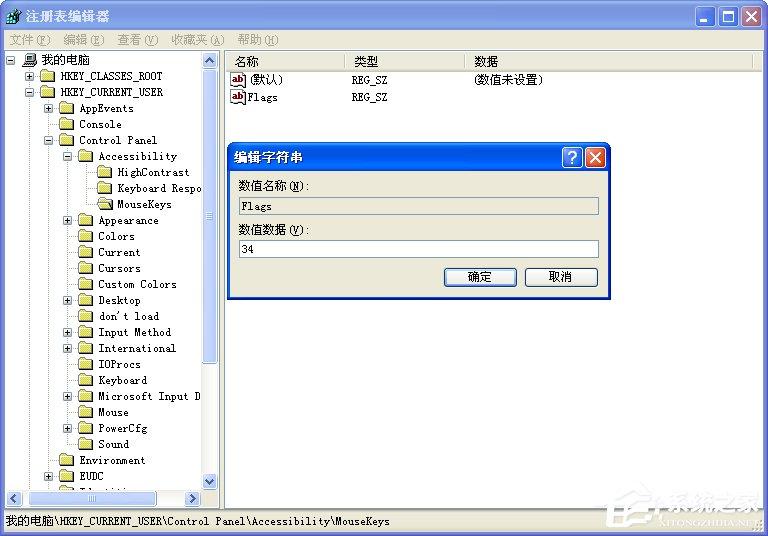The height and width of the screenshot is (536, 768).
Task: Collapse the HKEY_CURRENT_USER node
Action: click(x=30, y=92)
